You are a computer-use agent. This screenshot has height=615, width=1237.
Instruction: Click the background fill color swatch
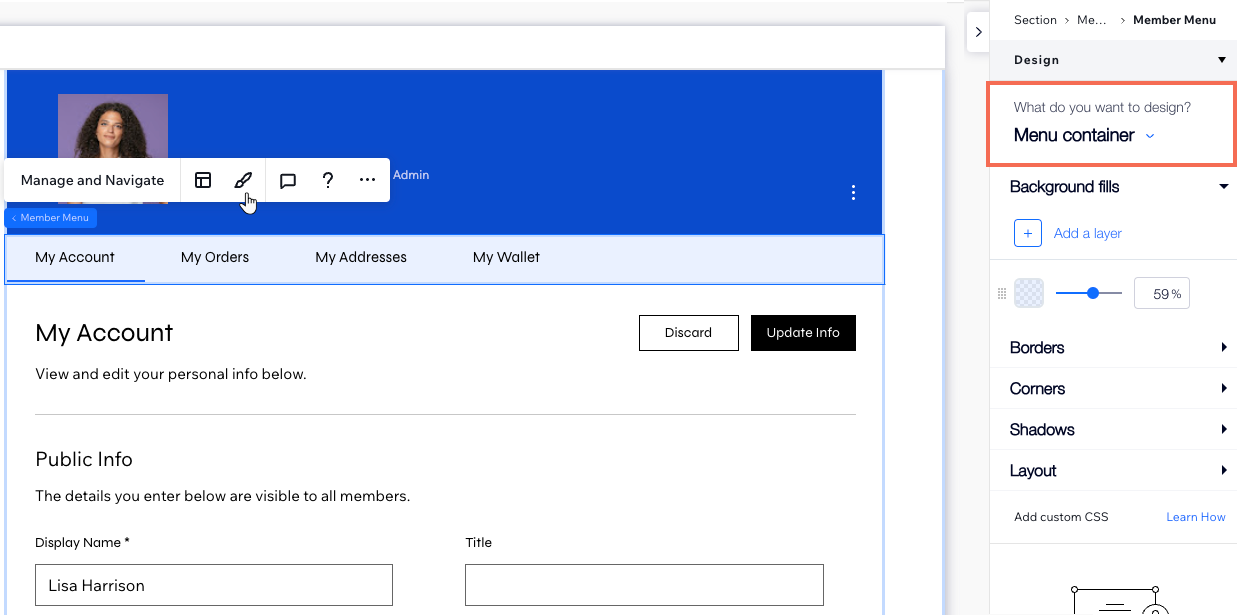click(1028, 292)
